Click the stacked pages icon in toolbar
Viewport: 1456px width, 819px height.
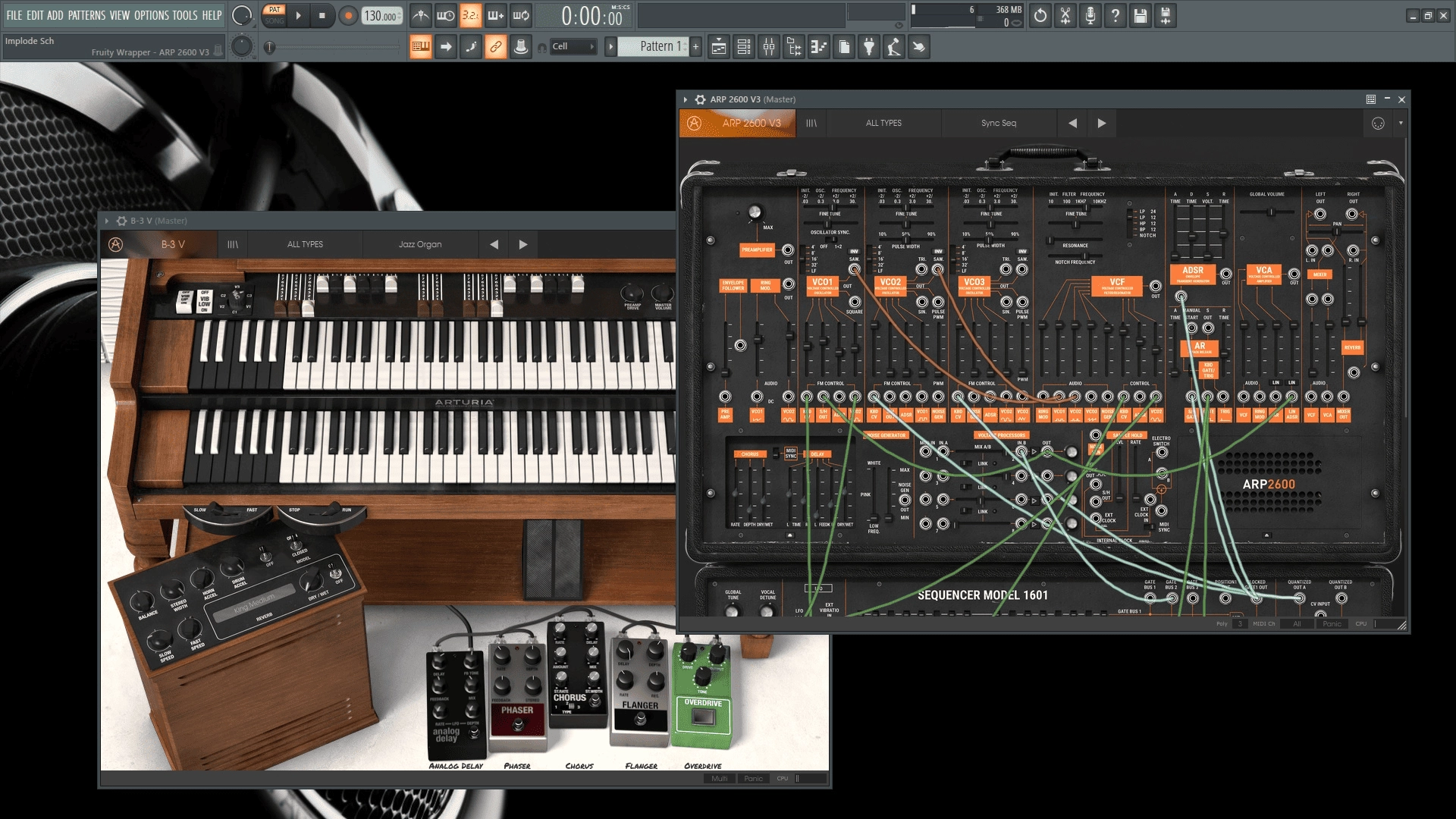(x=844, y=47)
